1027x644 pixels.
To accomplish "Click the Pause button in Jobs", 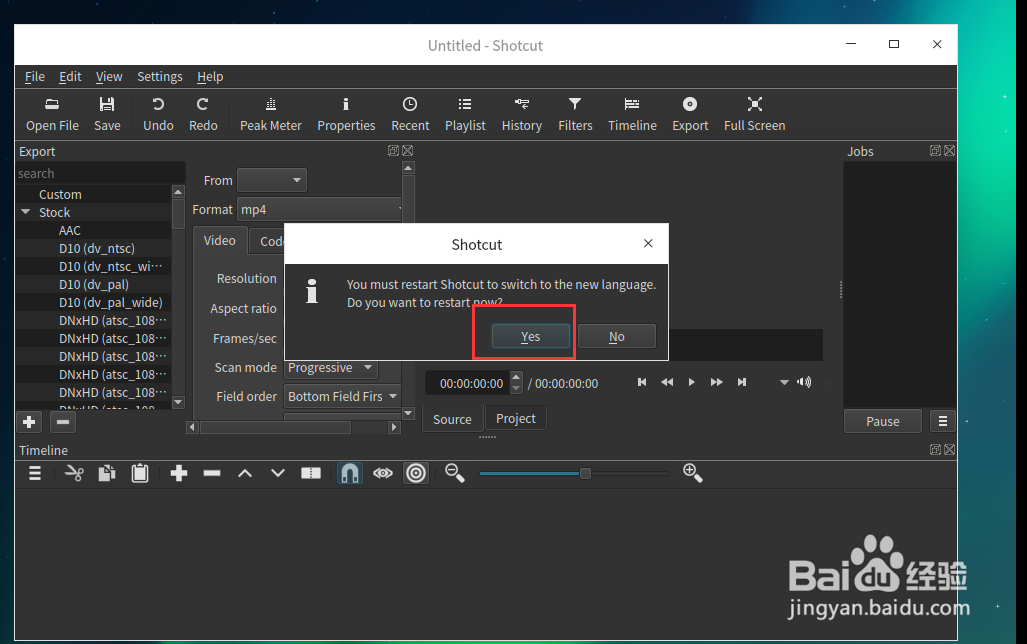I will 882,421.
